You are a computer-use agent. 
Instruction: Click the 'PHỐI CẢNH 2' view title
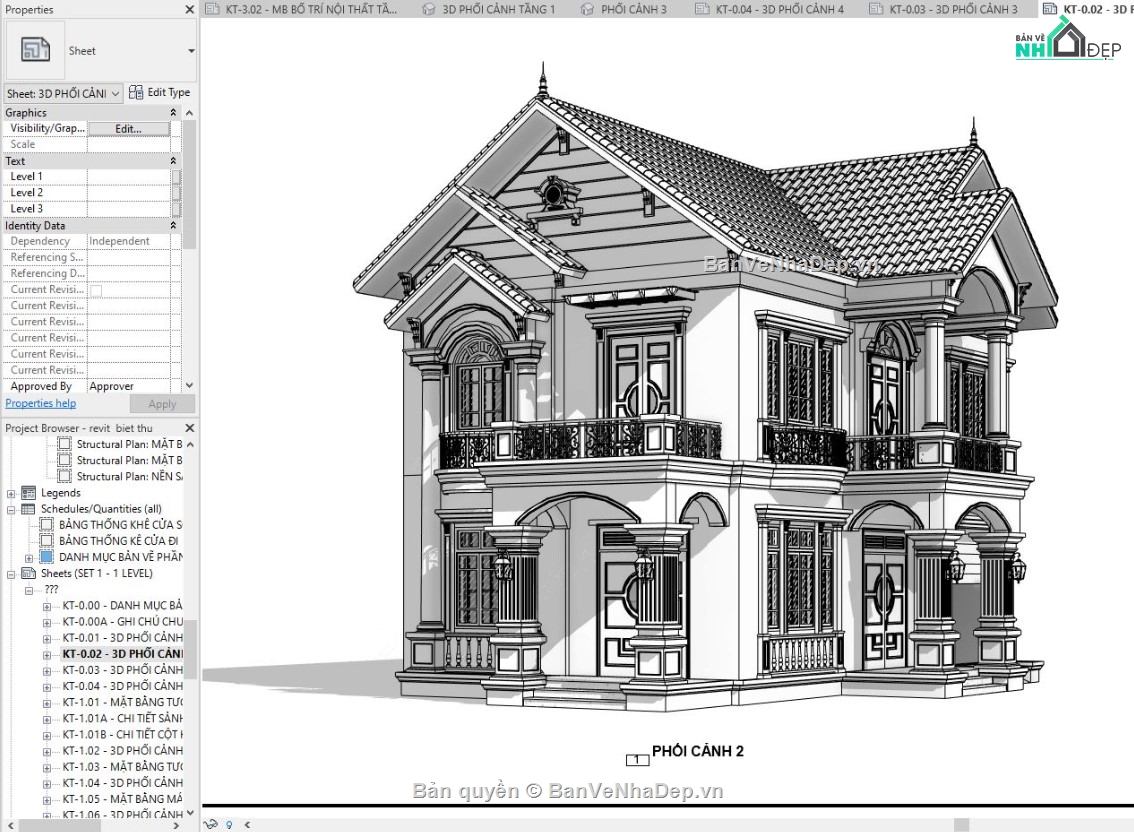click(697, 752)
